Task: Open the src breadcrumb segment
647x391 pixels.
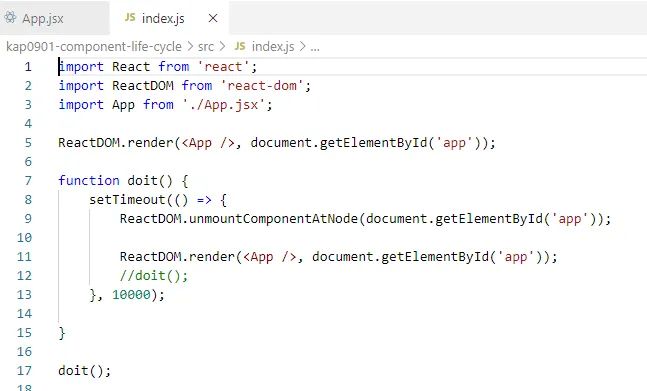Action: click(206, 47)
